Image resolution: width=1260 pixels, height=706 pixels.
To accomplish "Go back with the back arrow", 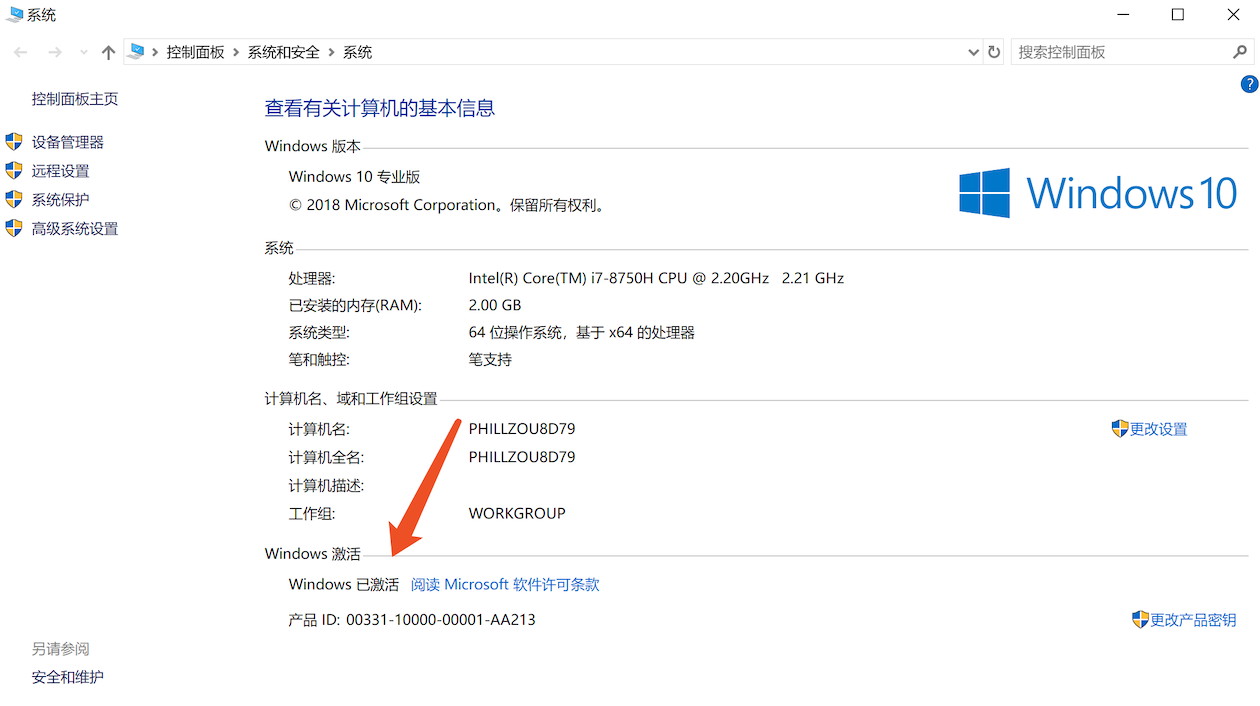I will tap(20, 52).
